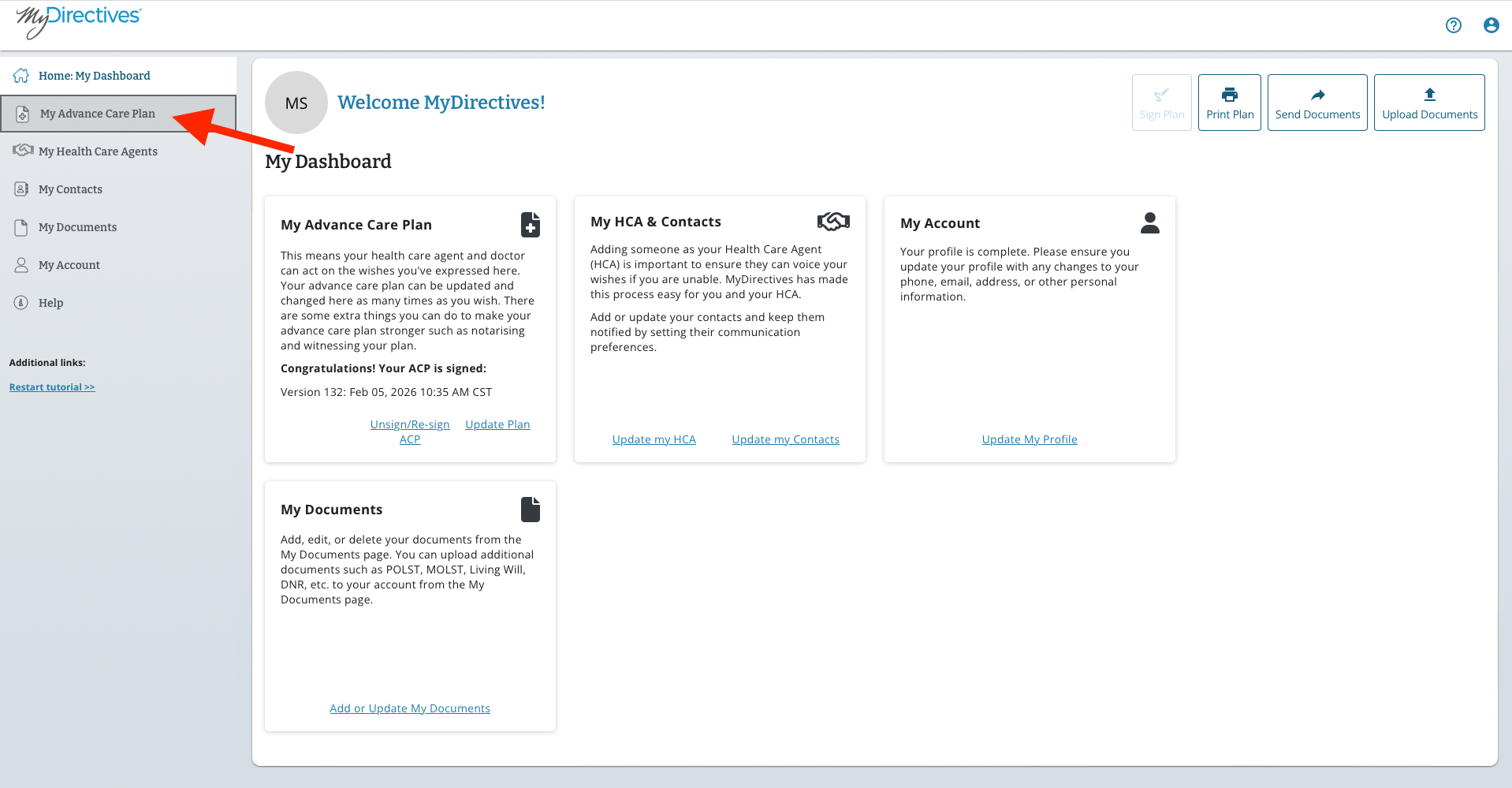This screenshot has height=788, width=1512.
Task: Click the Print Plan button
Action: 1229,103
